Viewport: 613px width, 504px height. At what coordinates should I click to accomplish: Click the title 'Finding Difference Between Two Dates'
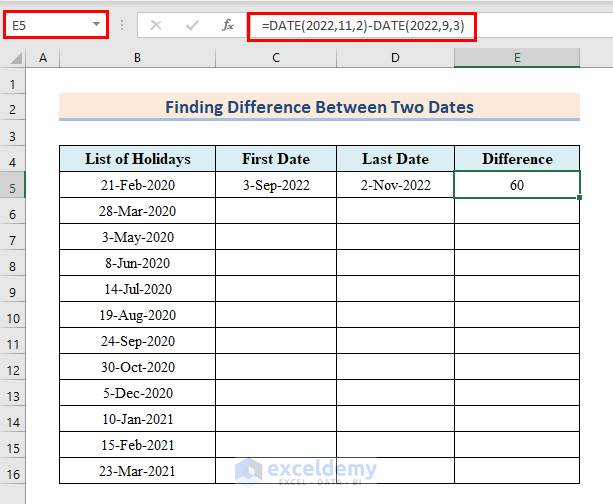[319, 107]
